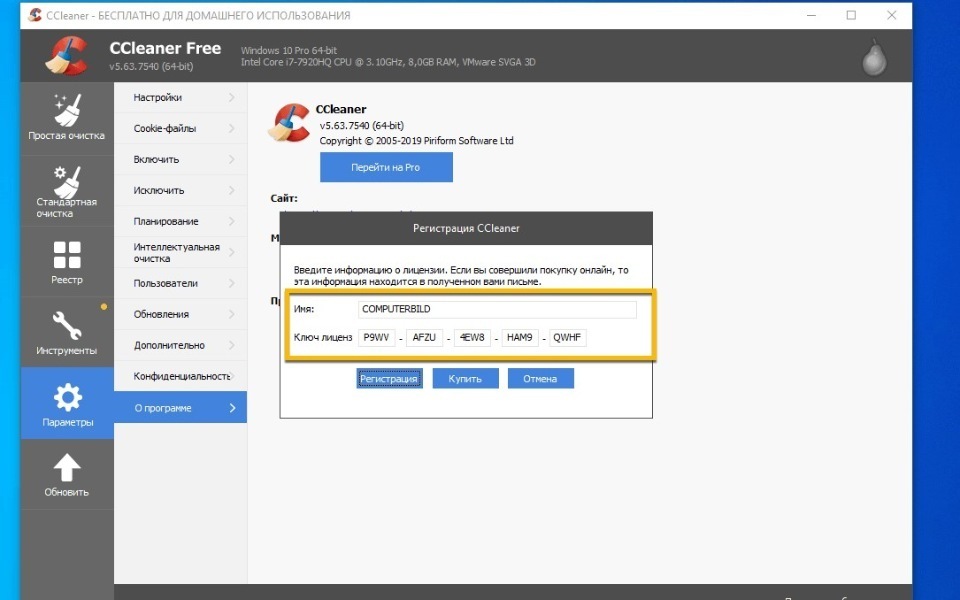Click the chevron next to Настройки
This screenshot has width=960, height=600.
click(232, 97)
